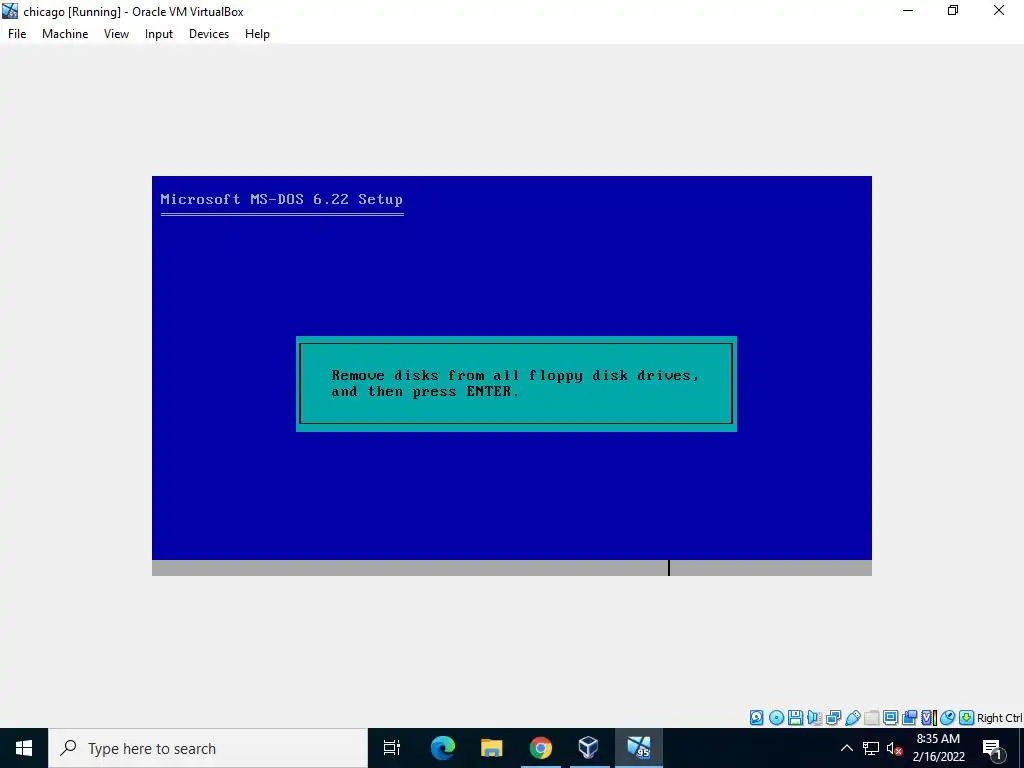
Task: Click the floppy disk status icon
Action: point(795,718)
